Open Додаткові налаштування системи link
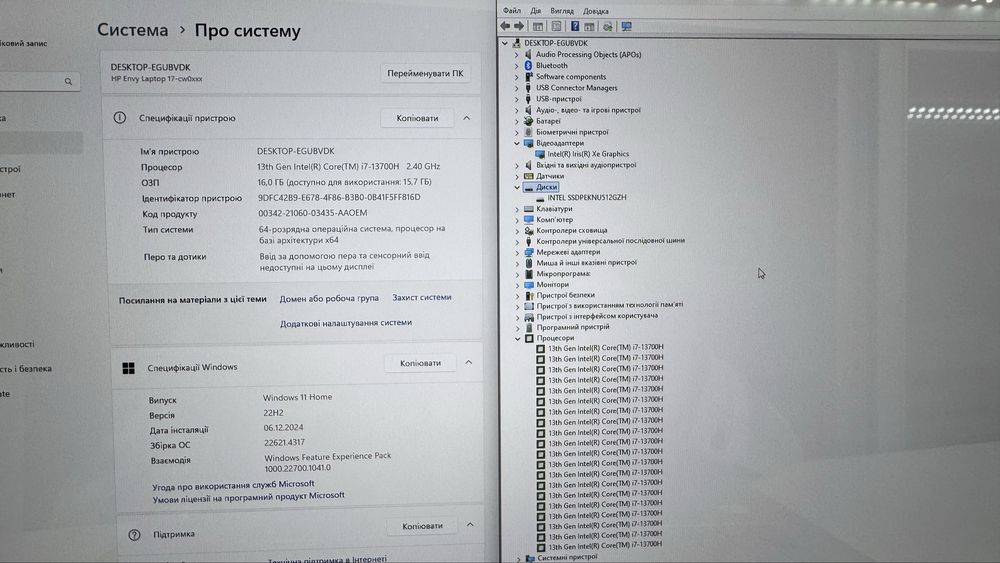 click(346, 323)
